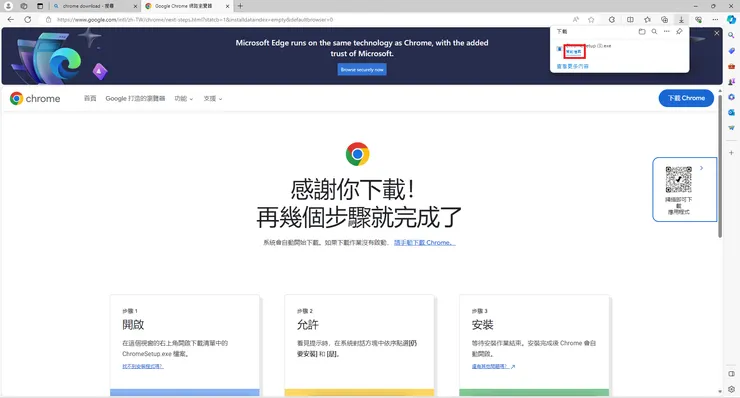This screenshot has height=398, width=740.
Task: Toggle the Downloads toolbar icon
Action: coord(681,19)
